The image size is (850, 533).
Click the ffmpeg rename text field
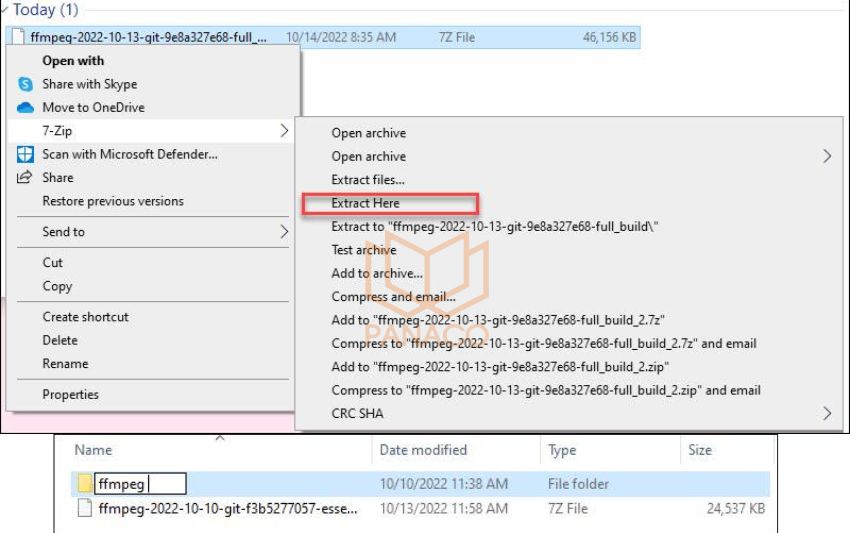pyautogui.click(x=140, y=483)
